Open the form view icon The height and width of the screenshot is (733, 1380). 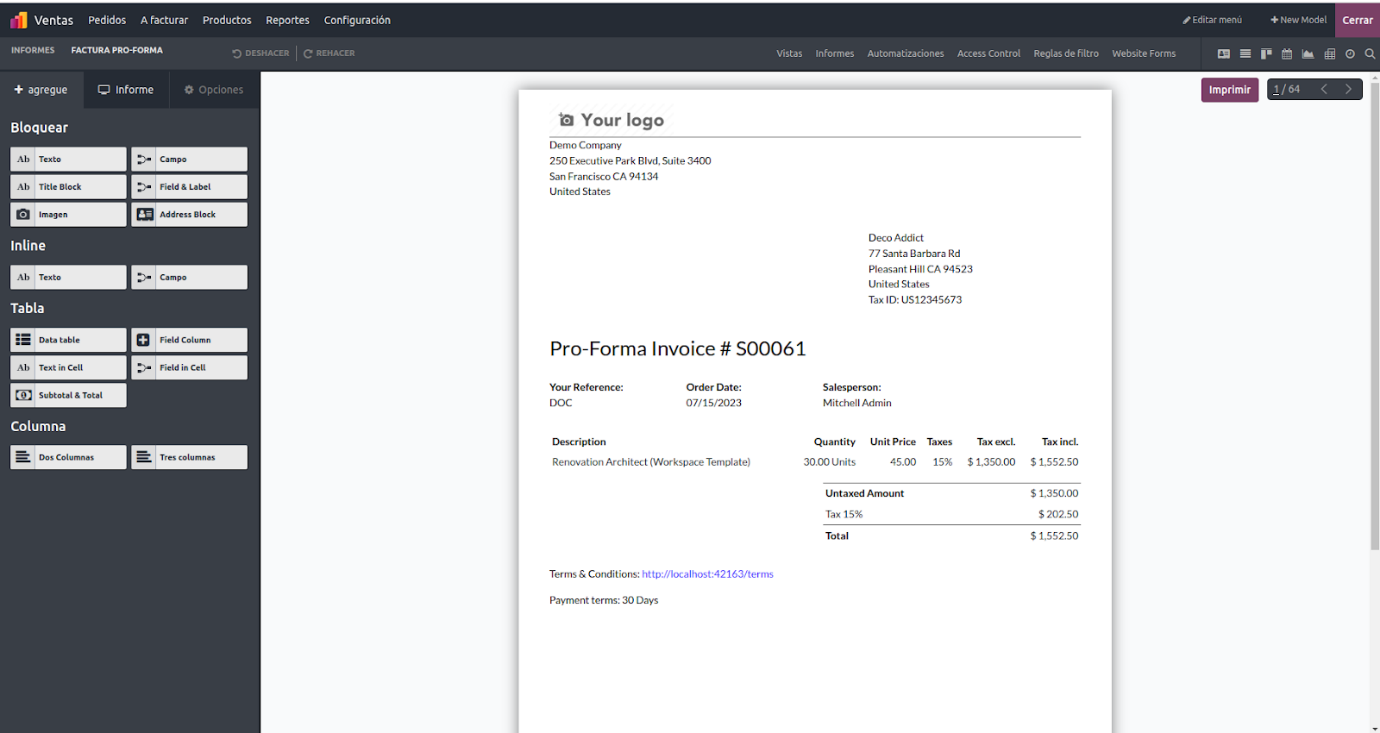coord(1224,54)
